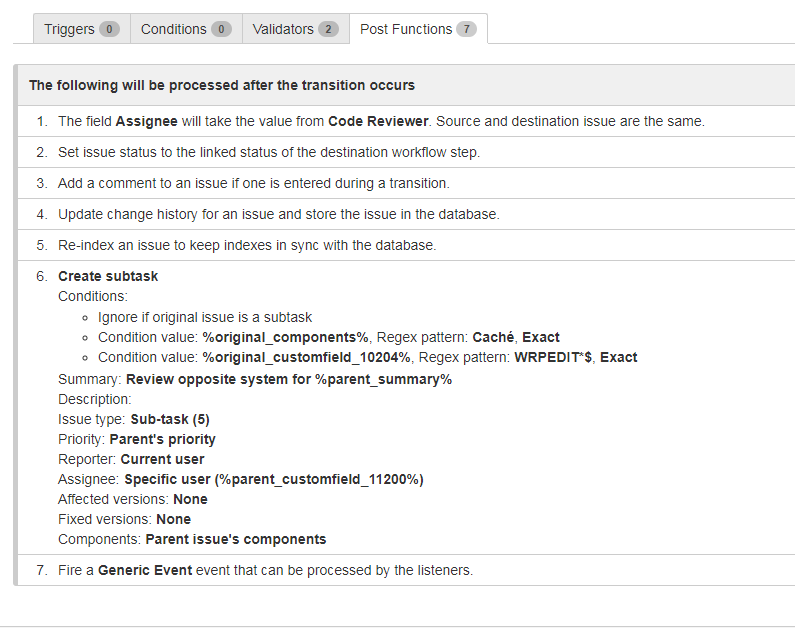Click the 'Ignore if original issue is a subtask' condition
795x628 pixels.
tap(205, 317)
